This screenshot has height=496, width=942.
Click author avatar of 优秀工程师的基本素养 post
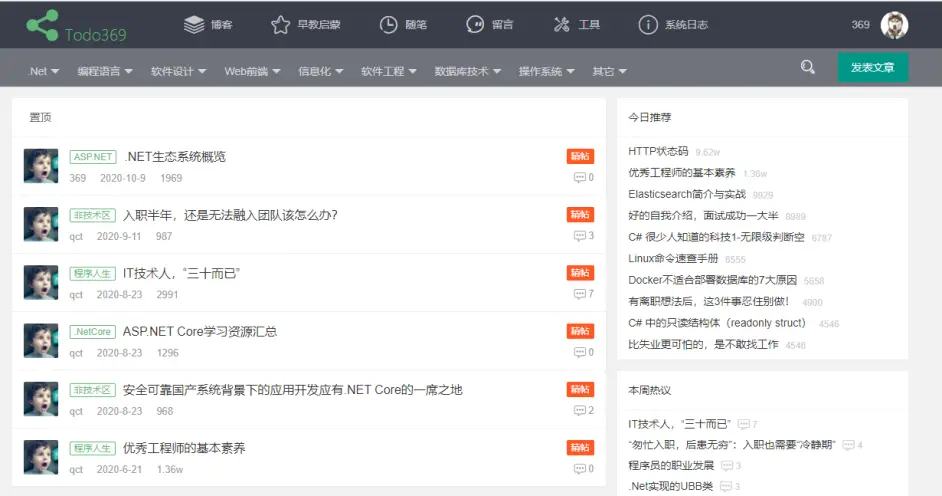tap(41, 457)
